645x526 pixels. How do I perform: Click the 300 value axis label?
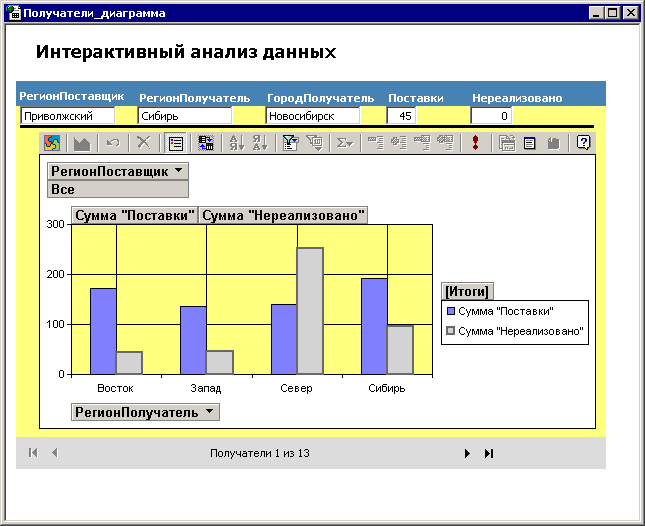point(56,224)
